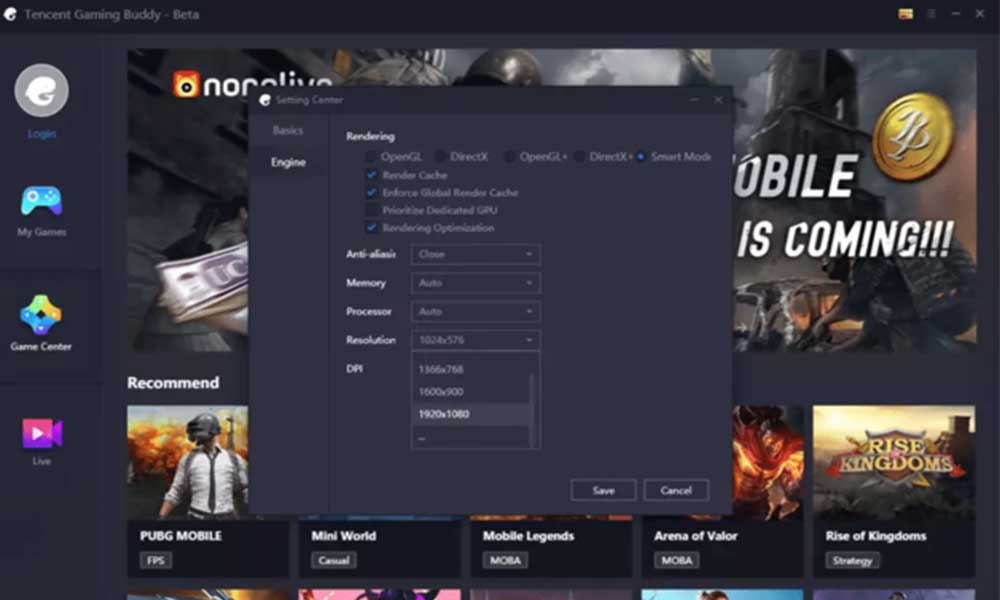Minimize the Setting Center dialog

coord(695,100)
